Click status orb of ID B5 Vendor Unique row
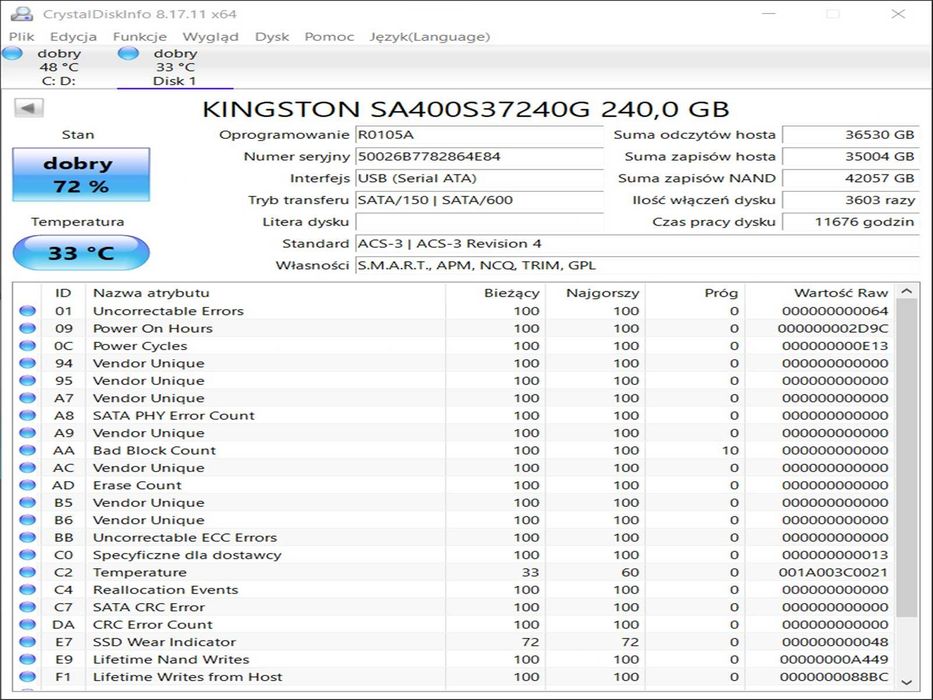 (x=27, y=502)
